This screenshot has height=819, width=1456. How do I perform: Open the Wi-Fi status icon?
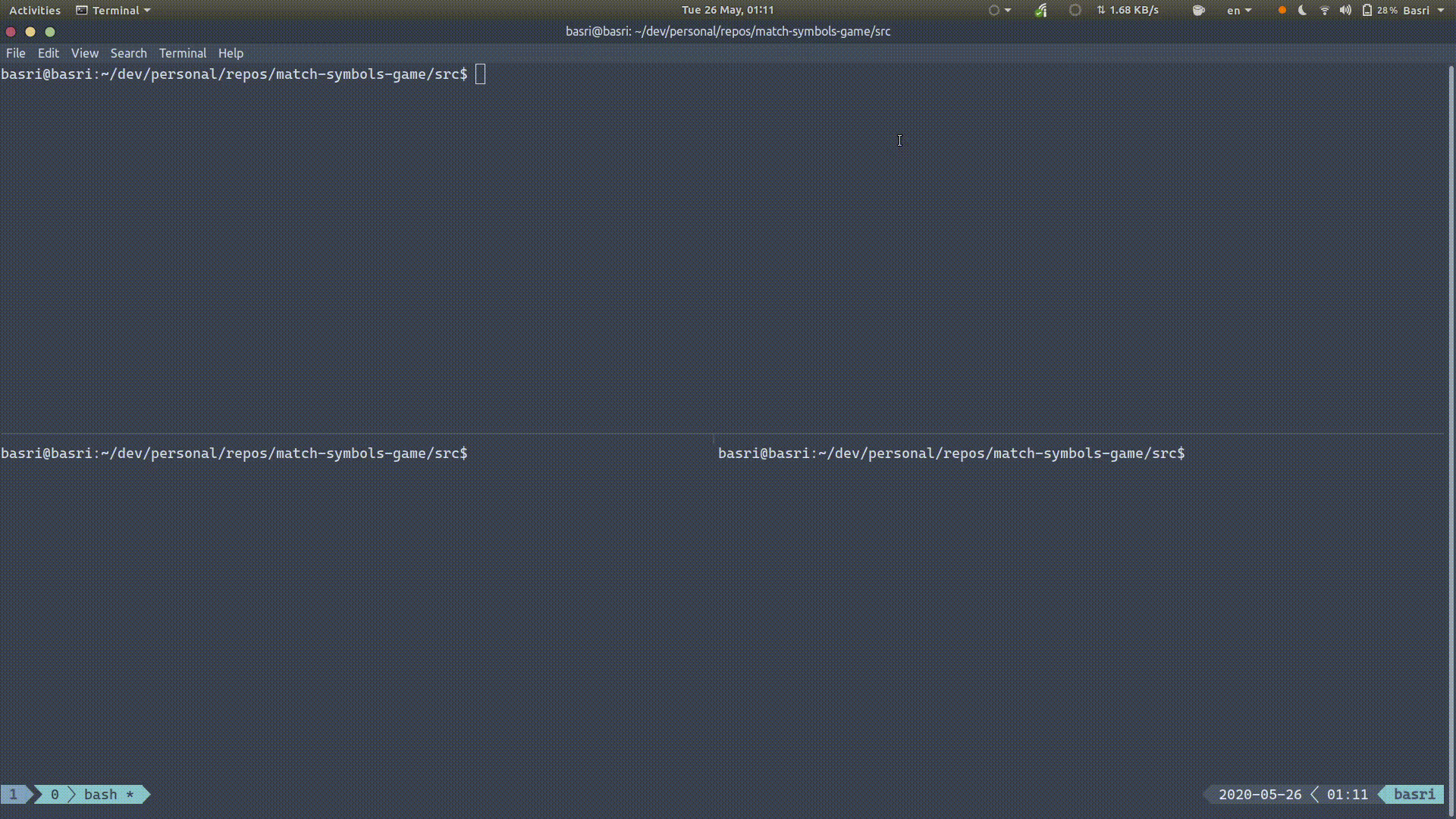click(x=1324, y=11)
